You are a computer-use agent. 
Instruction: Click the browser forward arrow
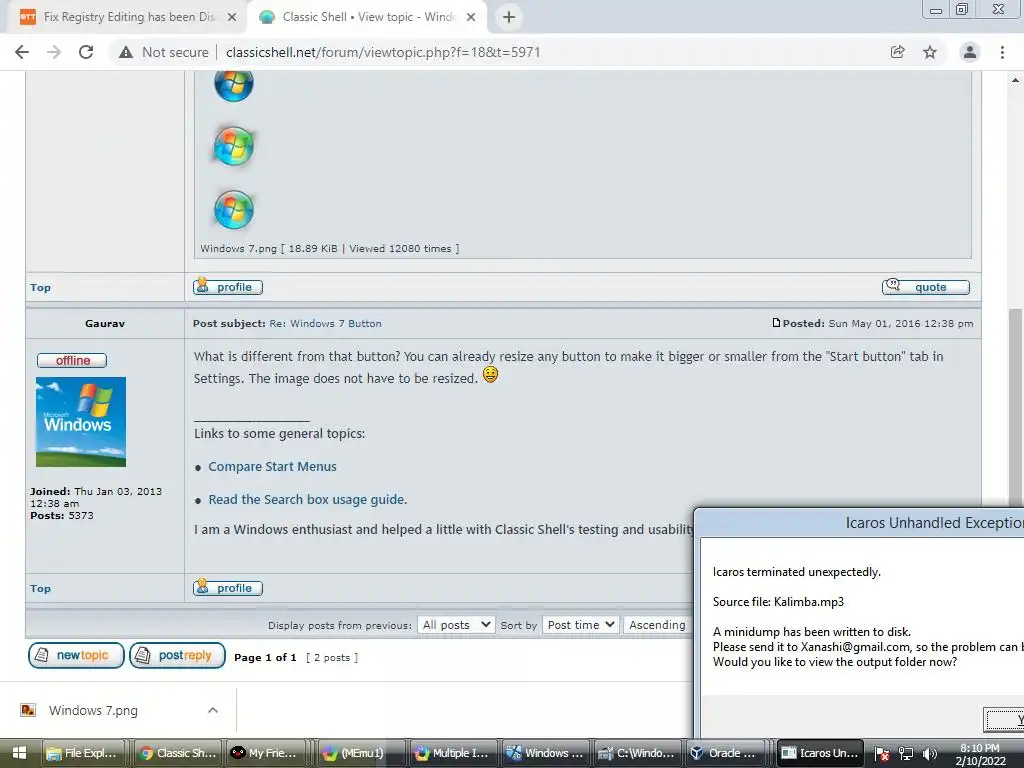54,52
